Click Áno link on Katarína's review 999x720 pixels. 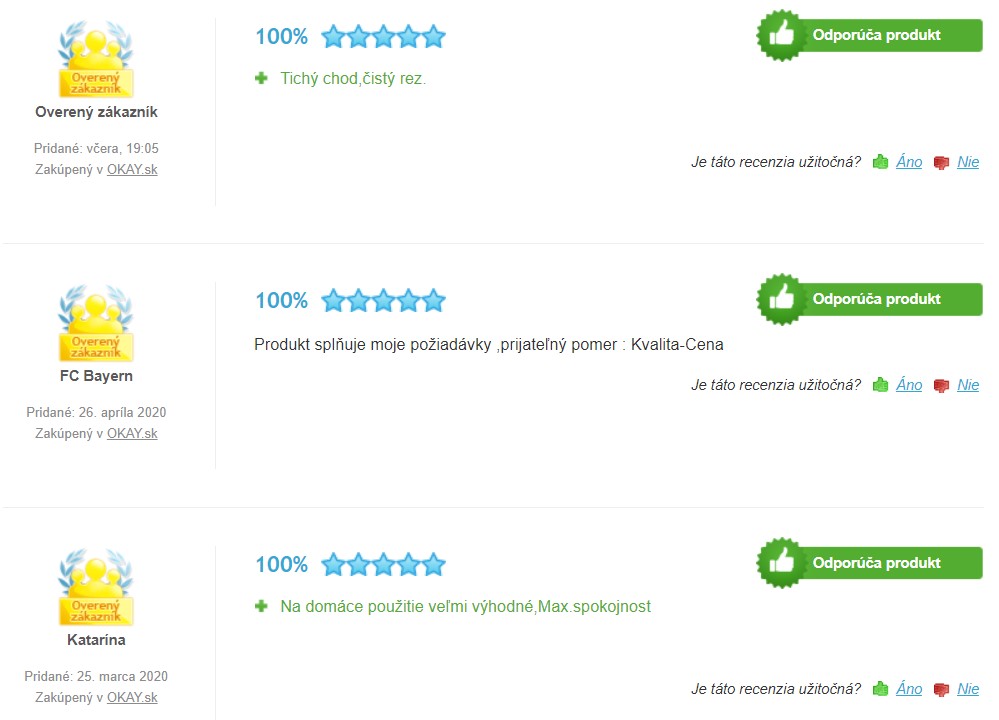pyautogui.click(x=909, y=689)
